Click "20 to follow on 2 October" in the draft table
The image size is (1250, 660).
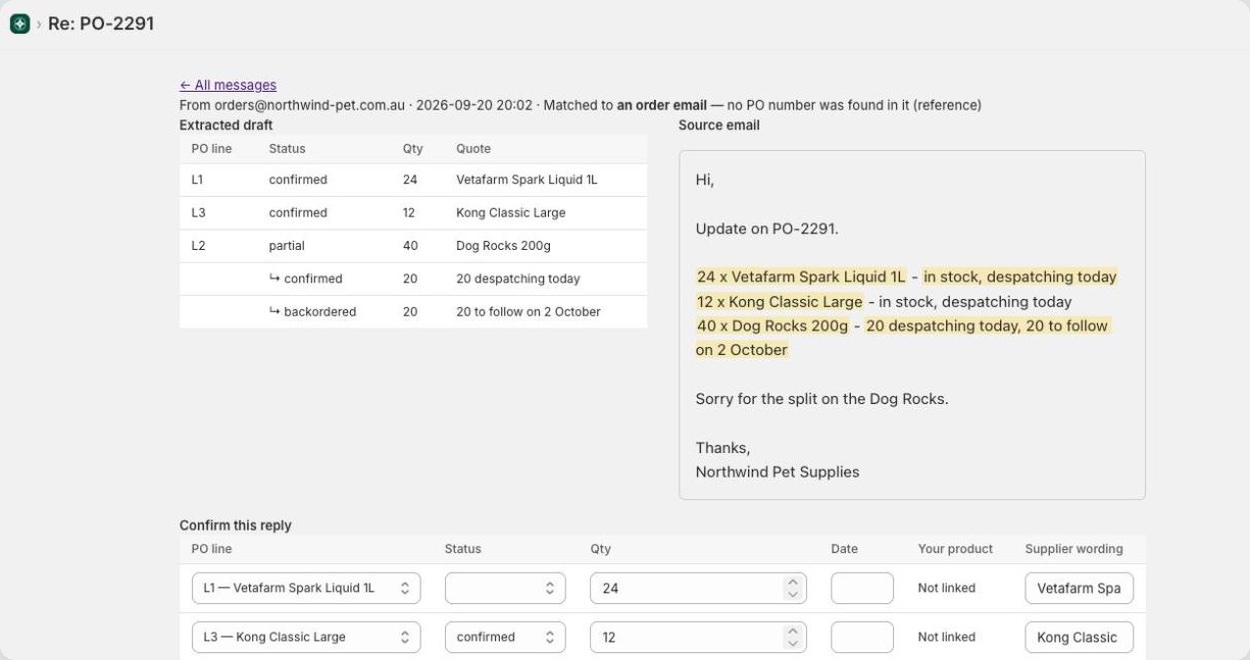click(x=528, y=312)
